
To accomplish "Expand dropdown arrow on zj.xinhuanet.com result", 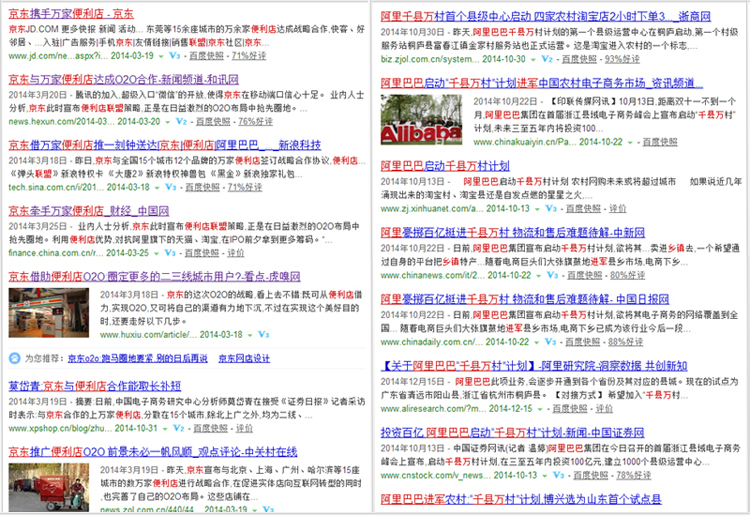I will (538, 209).
